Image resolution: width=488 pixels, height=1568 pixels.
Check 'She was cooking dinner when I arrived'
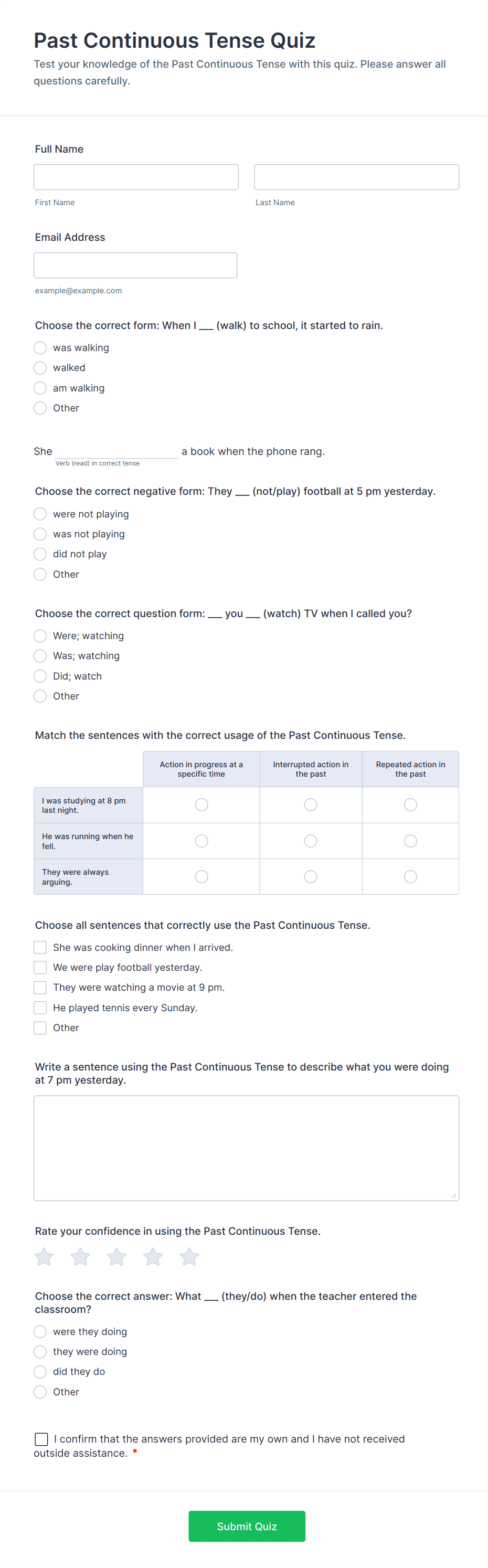[40, 947]
